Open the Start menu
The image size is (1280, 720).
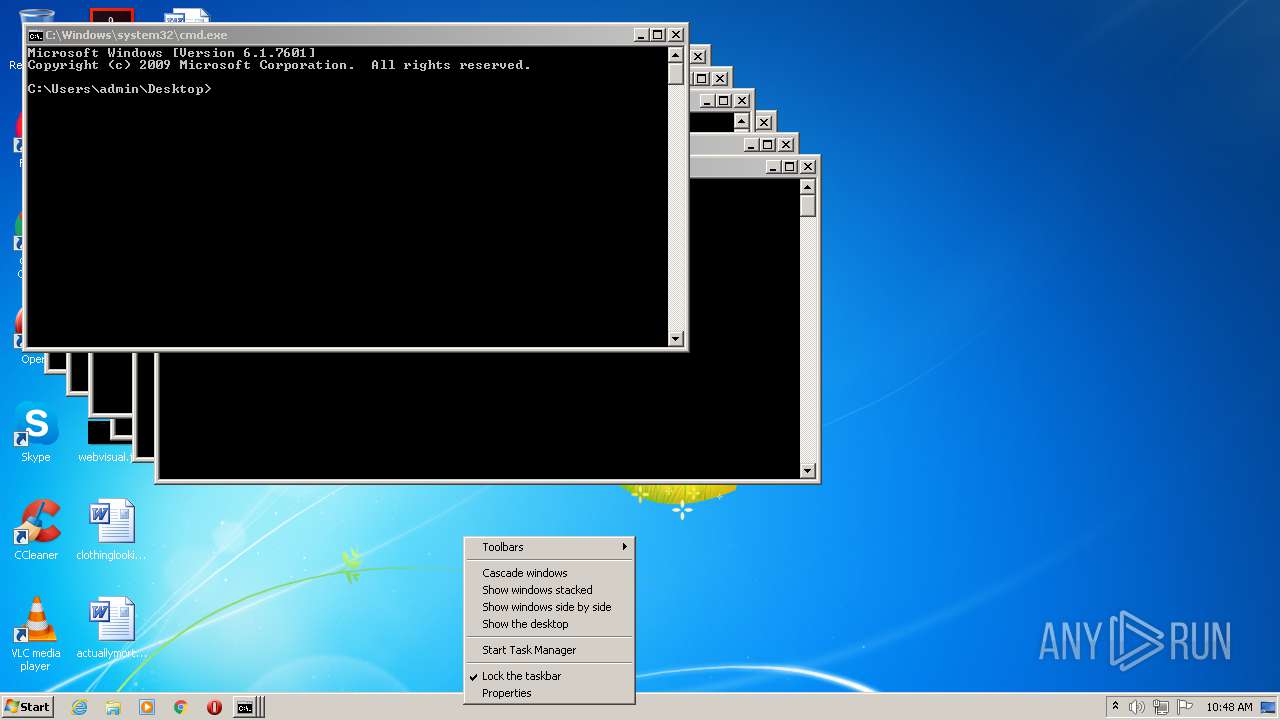coord(27,707)
